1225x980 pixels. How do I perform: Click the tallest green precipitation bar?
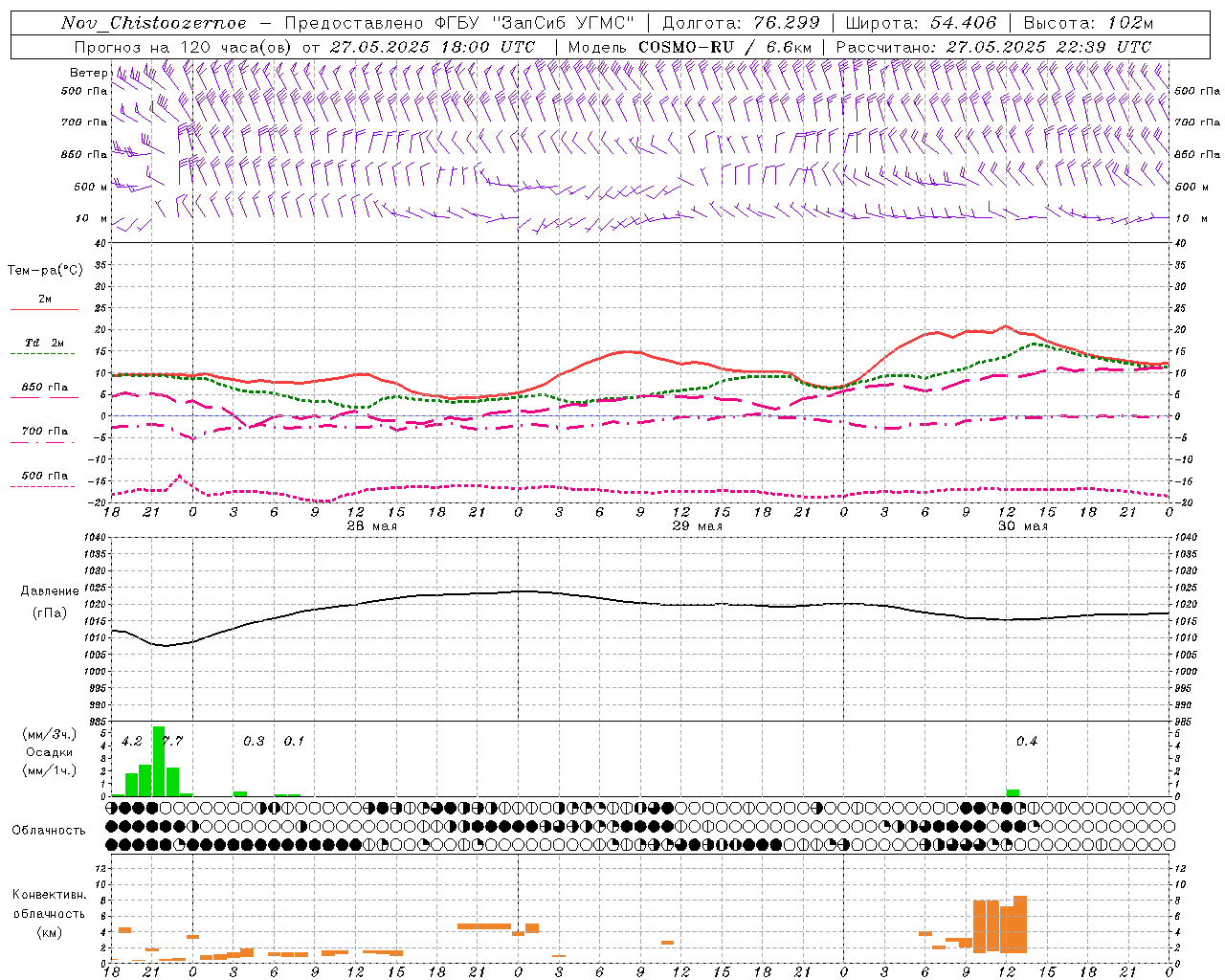point(159,762)
